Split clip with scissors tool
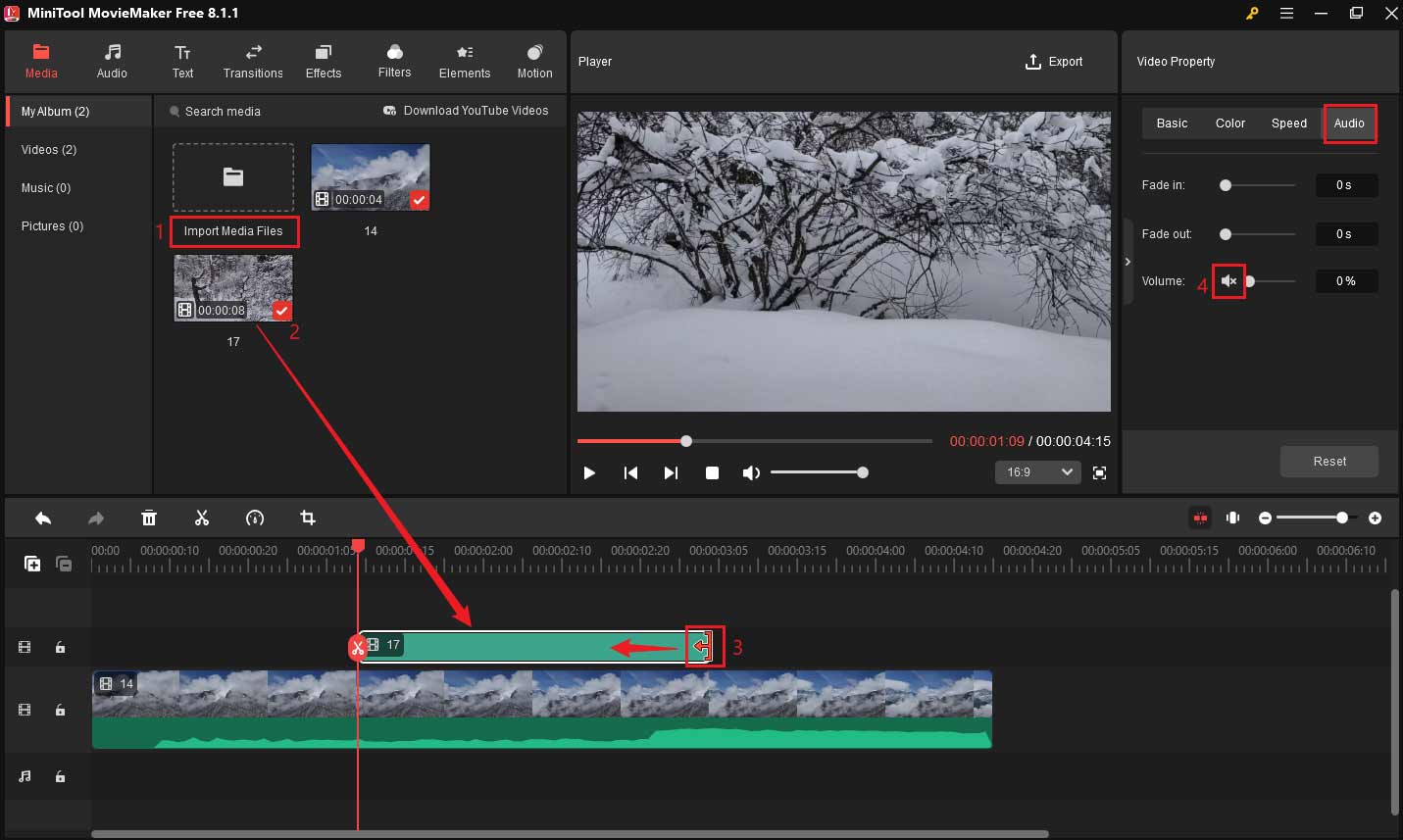The height and width of the screenshot is (840, 1403). (x=202, y=518)
